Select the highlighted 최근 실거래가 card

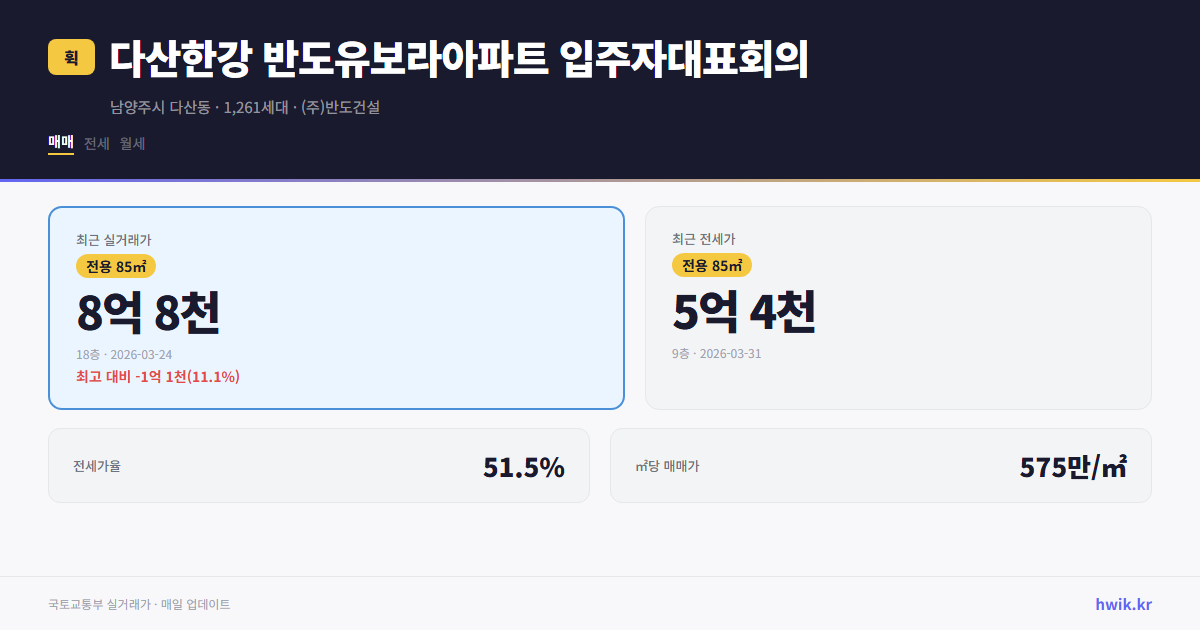(x=335, y=306)
